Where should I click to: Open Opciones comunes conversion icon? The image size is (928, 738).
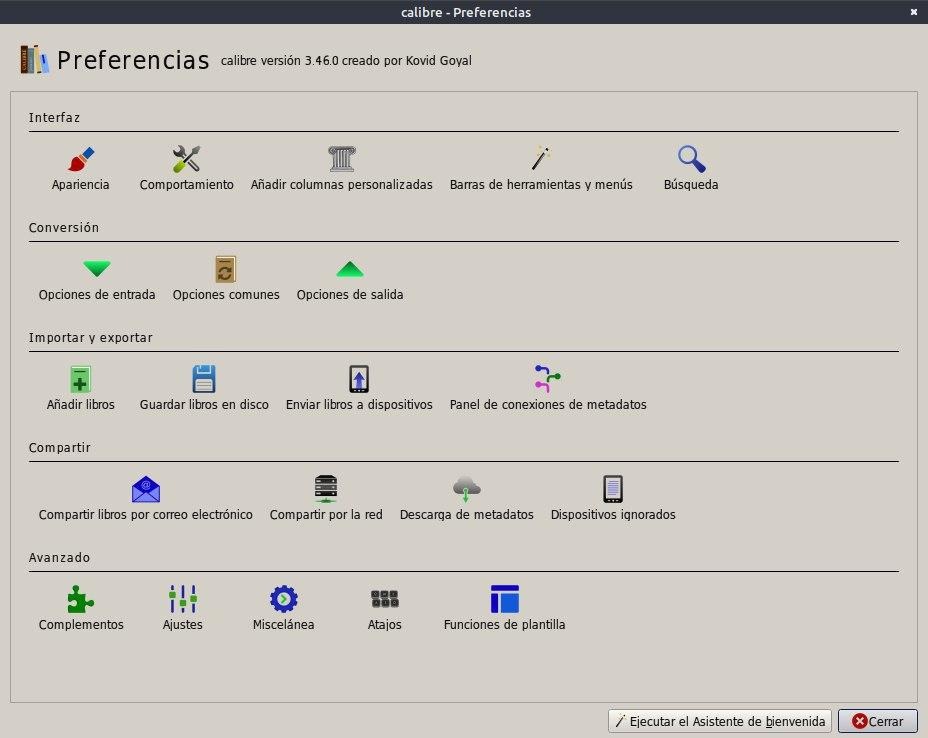(225, 269)
